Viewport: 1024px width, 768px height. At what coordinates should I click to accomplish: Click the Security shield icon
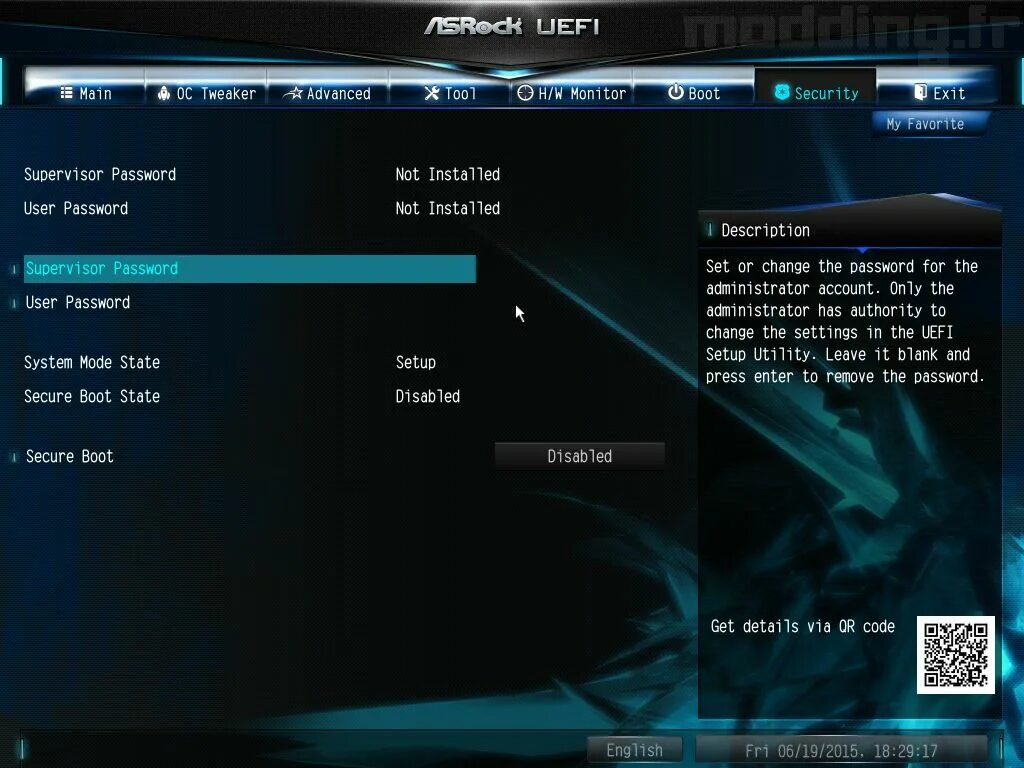(782, 92)
